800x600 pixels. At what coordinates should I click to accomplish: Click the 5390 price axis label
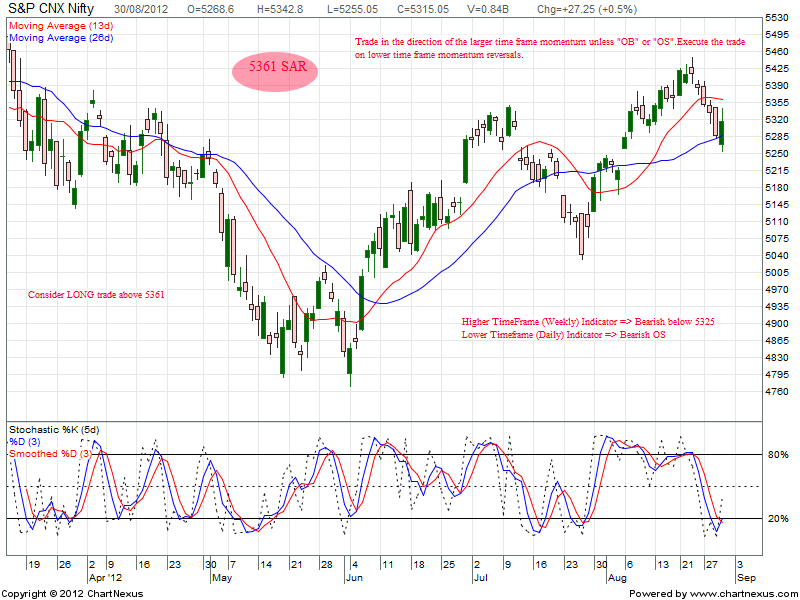(777, 85)
